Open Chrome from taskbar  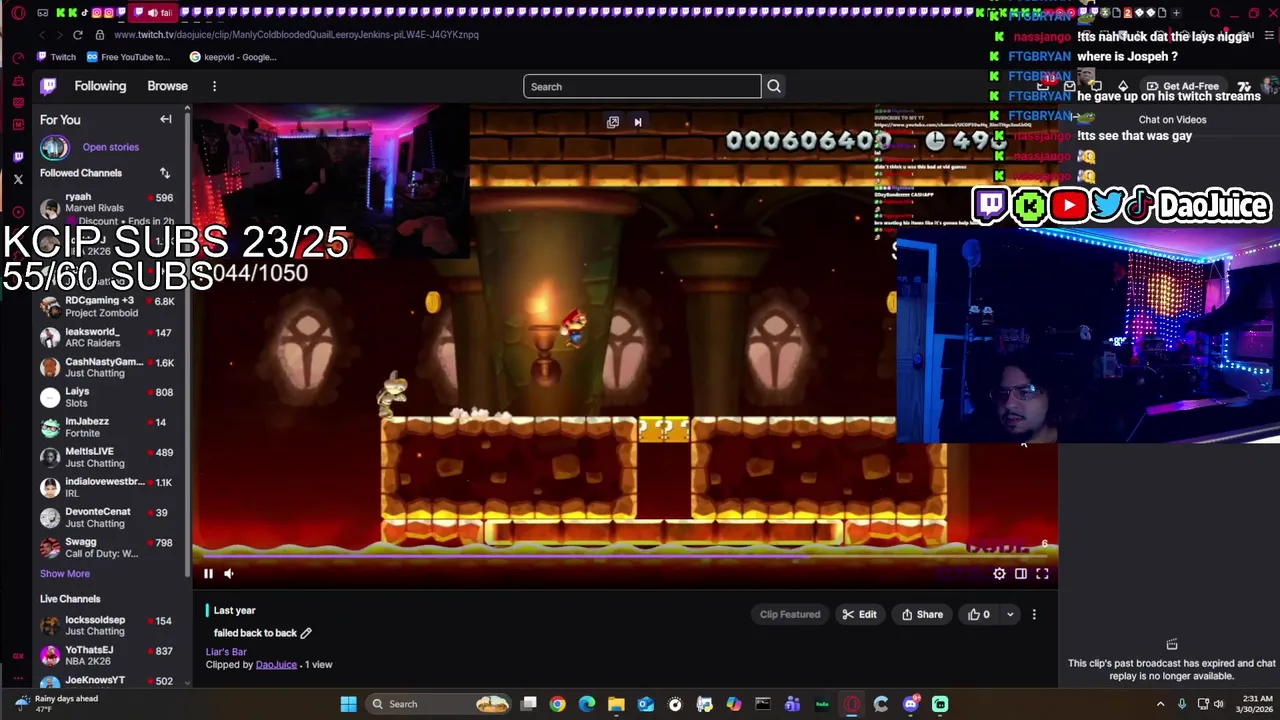coord(557,704)
